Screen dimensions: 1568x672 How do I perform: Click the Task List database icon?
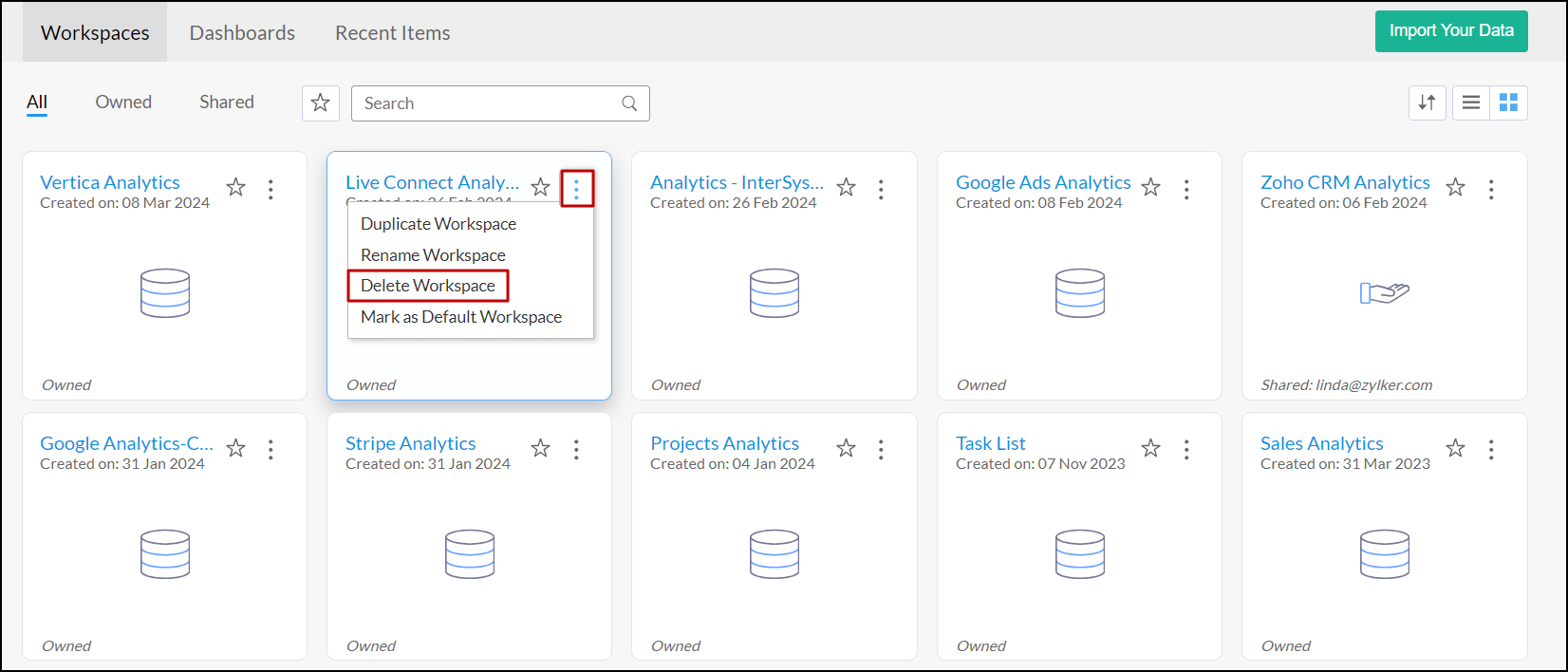(1079, 553)
